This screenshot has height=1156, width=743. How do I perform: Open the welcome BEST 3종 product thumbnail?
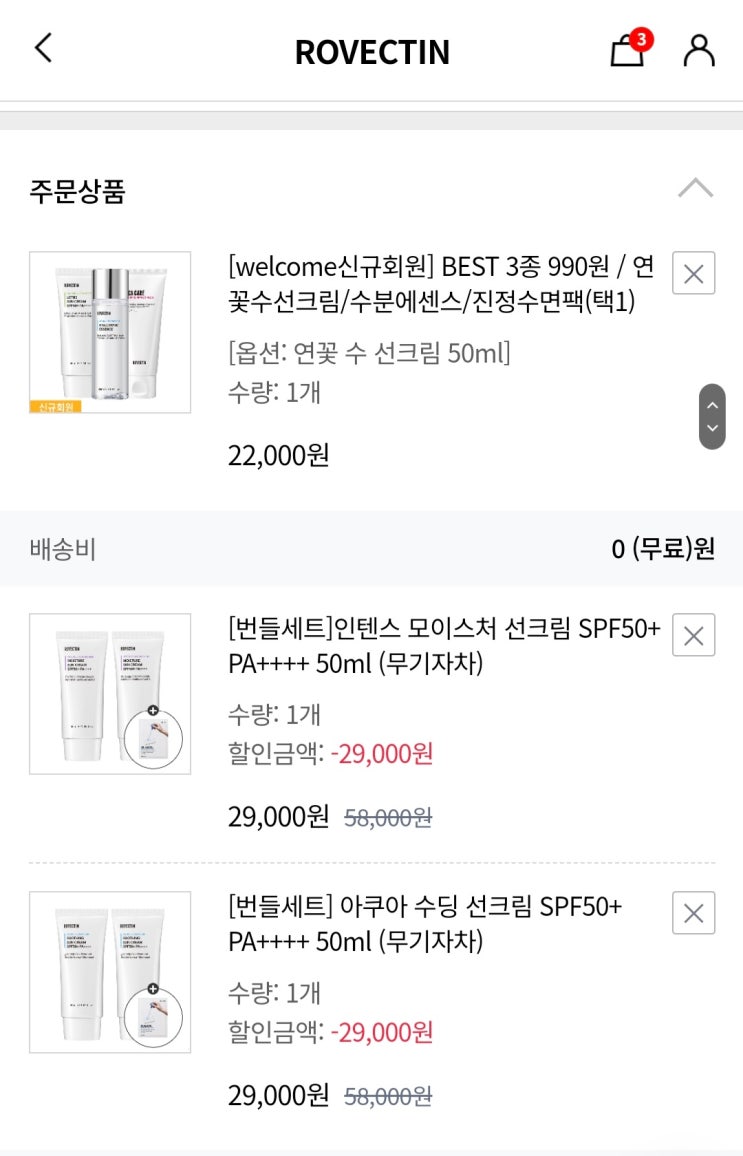coord(110,332)
